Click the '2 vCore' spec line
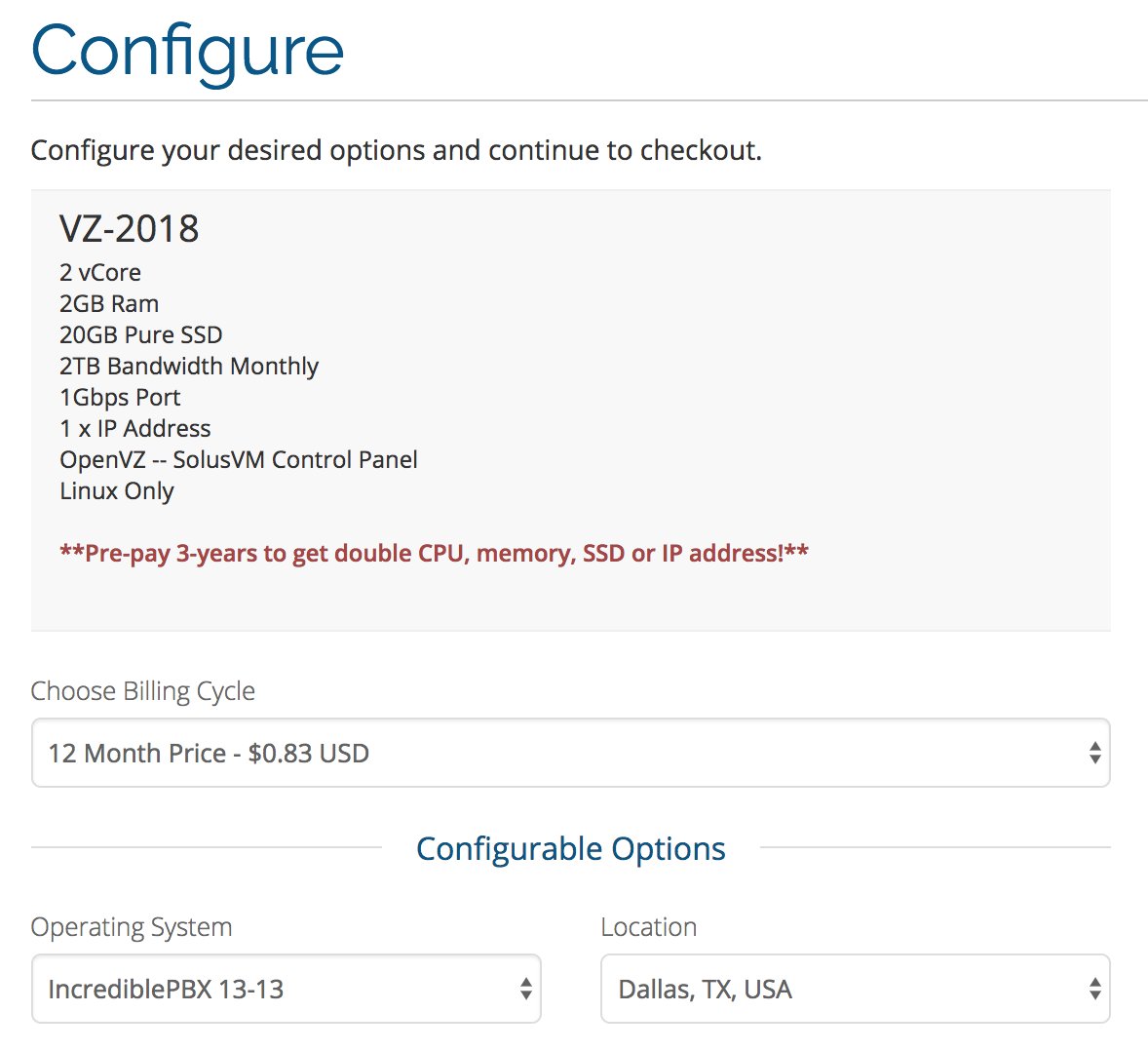 tap(100, 272)
